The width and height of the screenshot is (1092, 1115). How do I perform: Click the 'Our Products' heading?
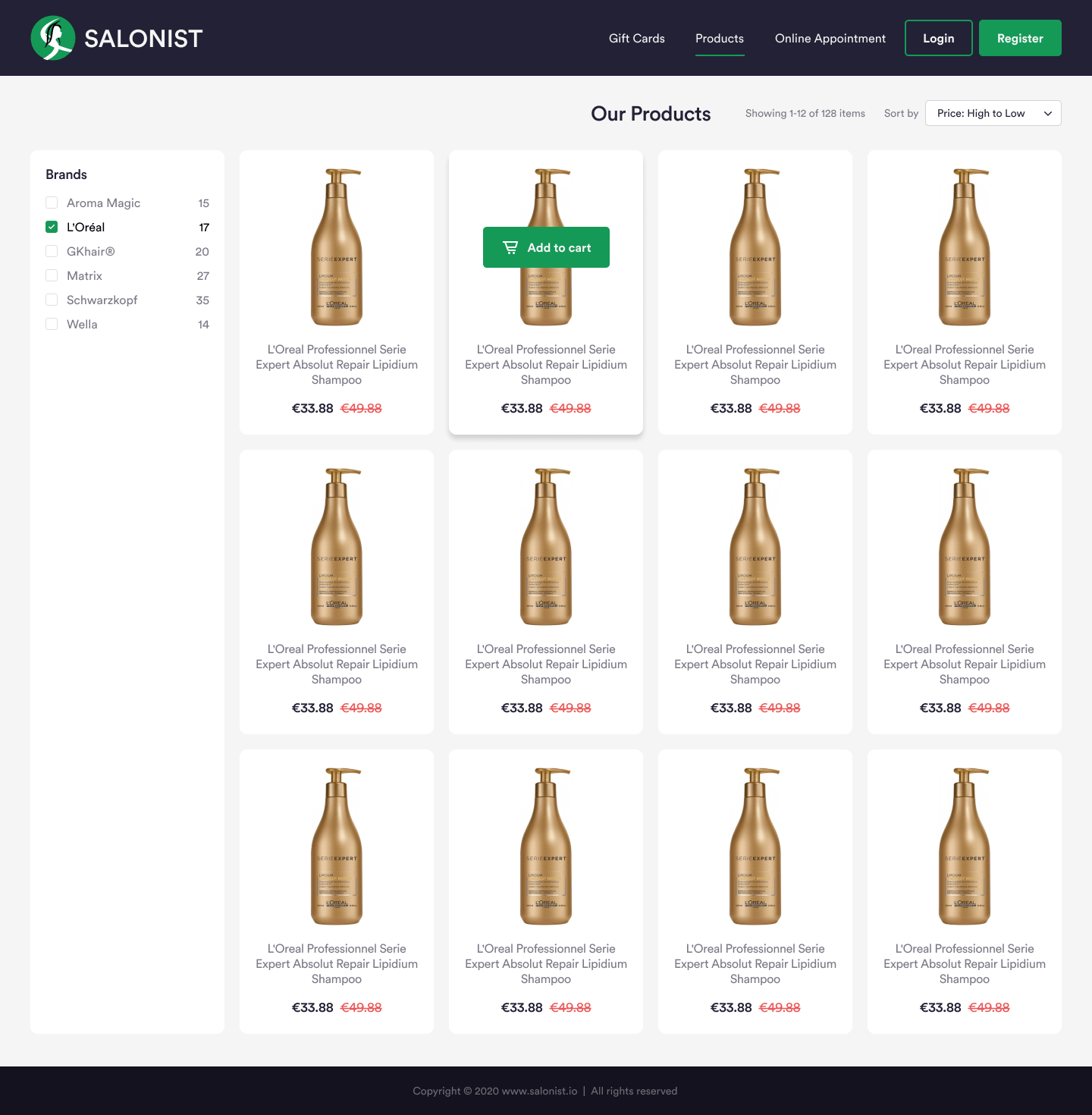(651, 114)
